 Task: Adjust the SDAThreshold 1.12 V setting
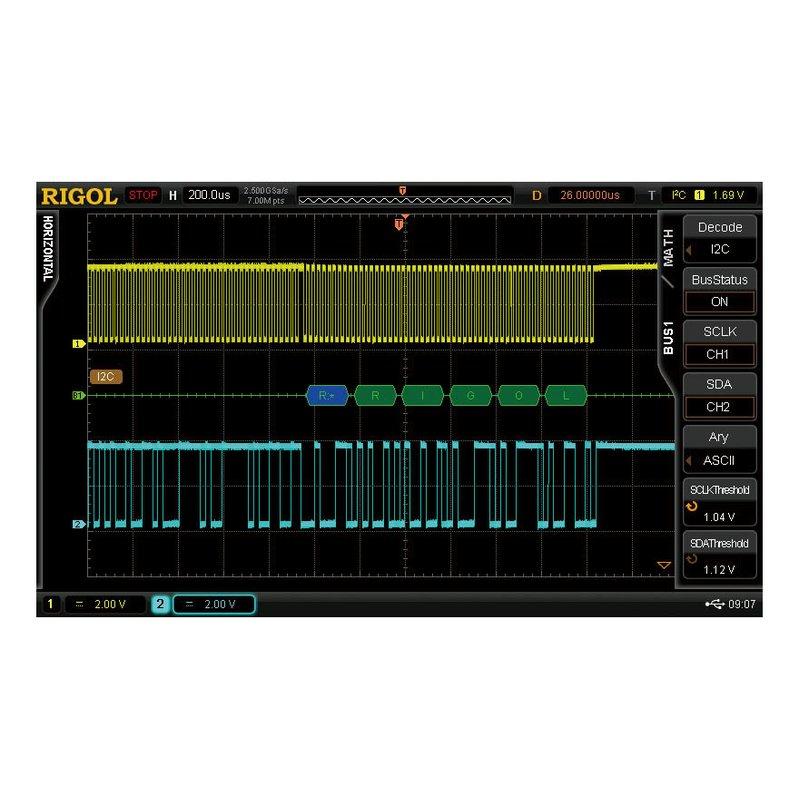click(x=719, y=555)
